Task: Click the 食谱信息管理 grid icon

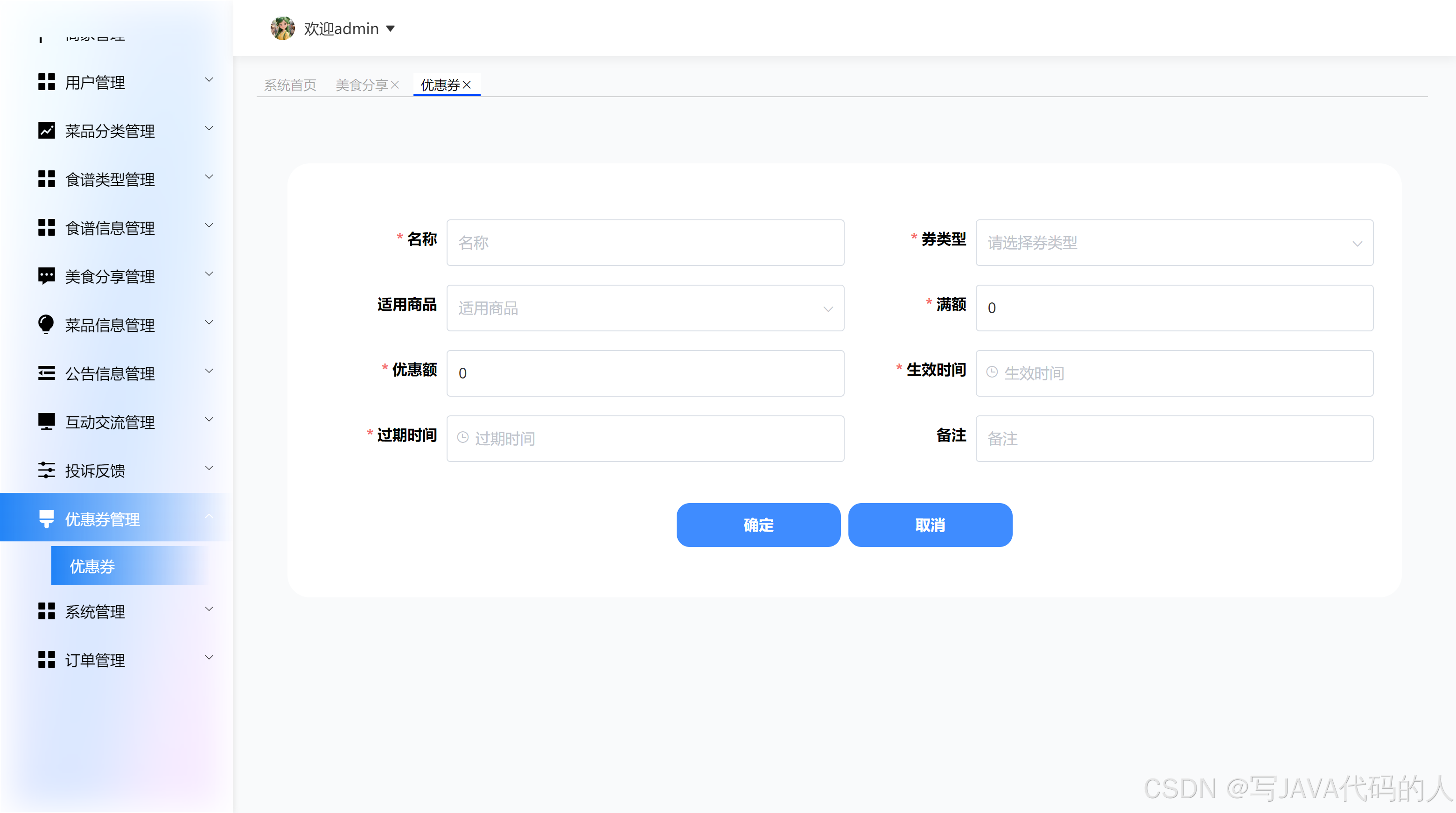Action: (x=46, y=228)
